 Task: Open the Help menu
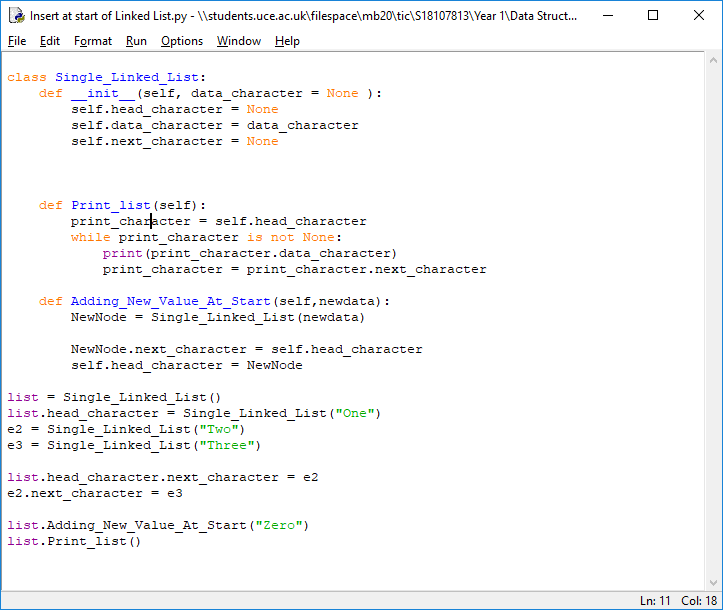(x=287, y=41)
